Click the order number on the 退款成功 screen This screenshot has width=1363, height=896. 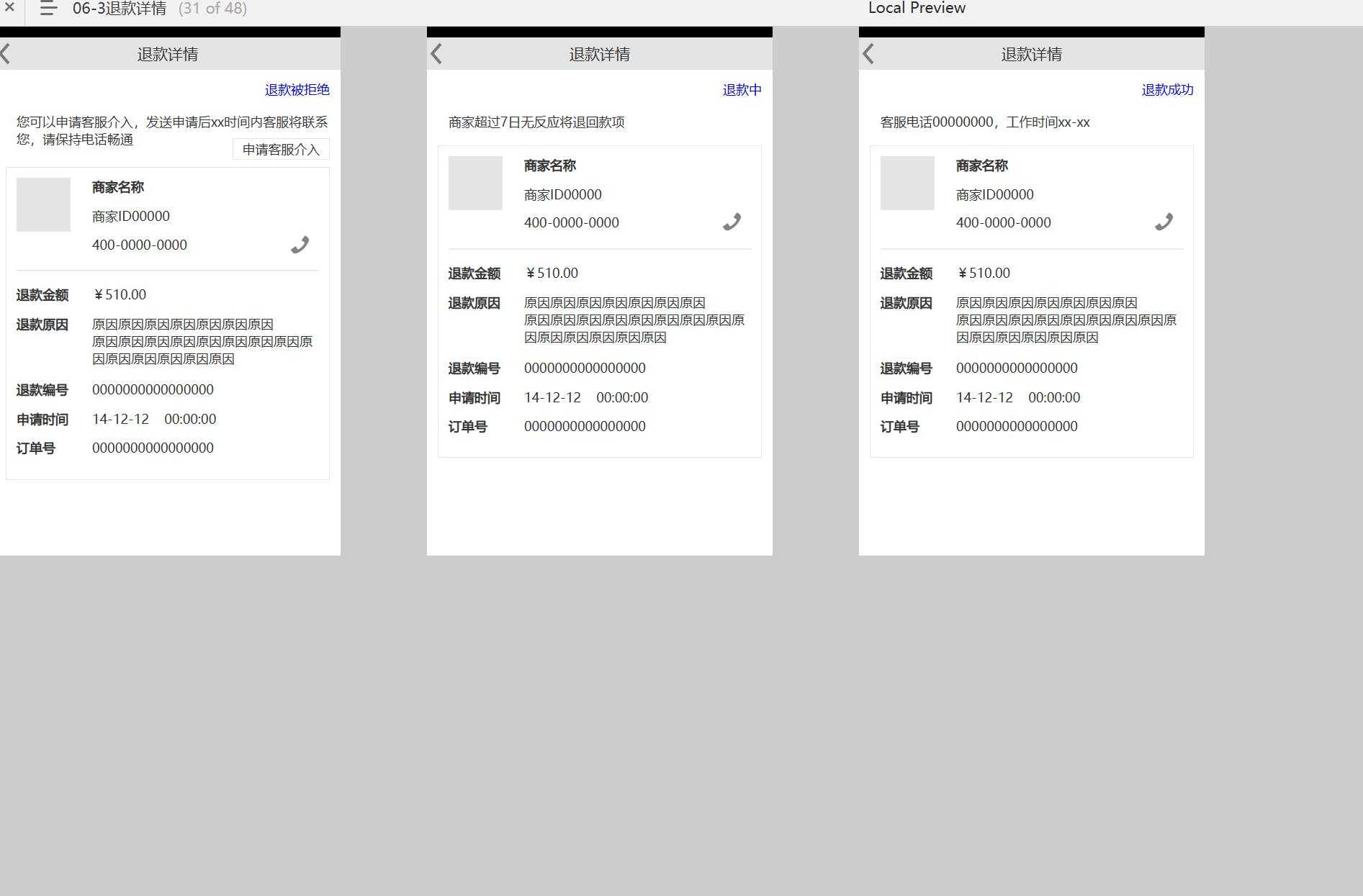1017,426
